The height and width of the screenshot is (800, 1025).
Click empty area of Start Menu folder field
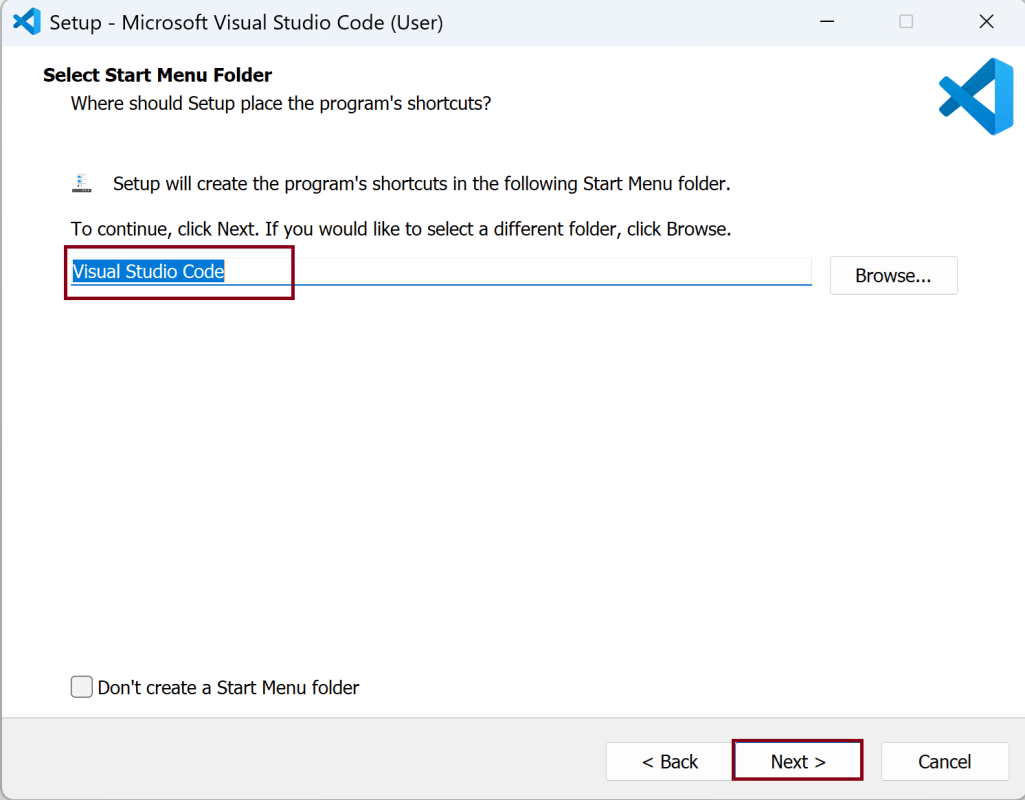[x=550, y=271]
